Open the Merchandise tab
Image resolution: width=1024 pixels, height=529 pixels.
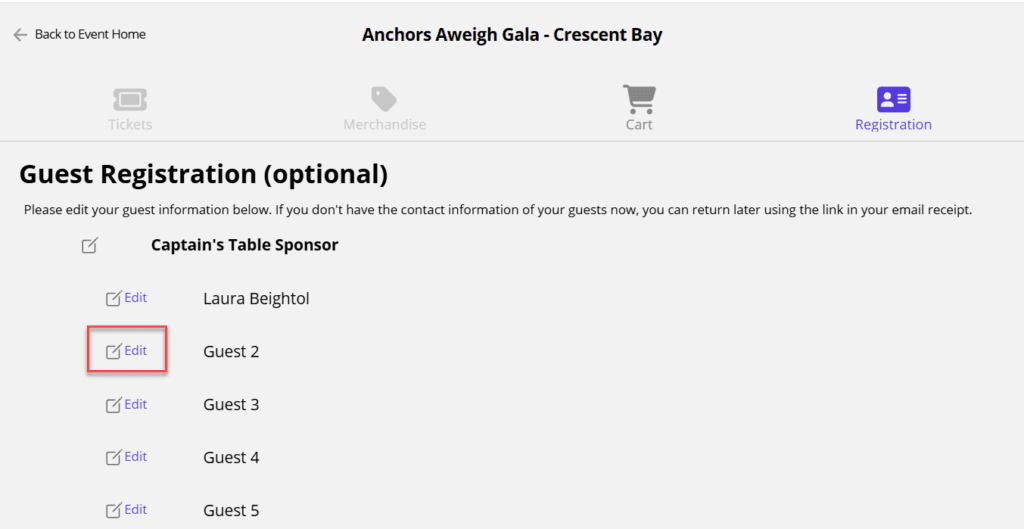click(x=385, y=125)
